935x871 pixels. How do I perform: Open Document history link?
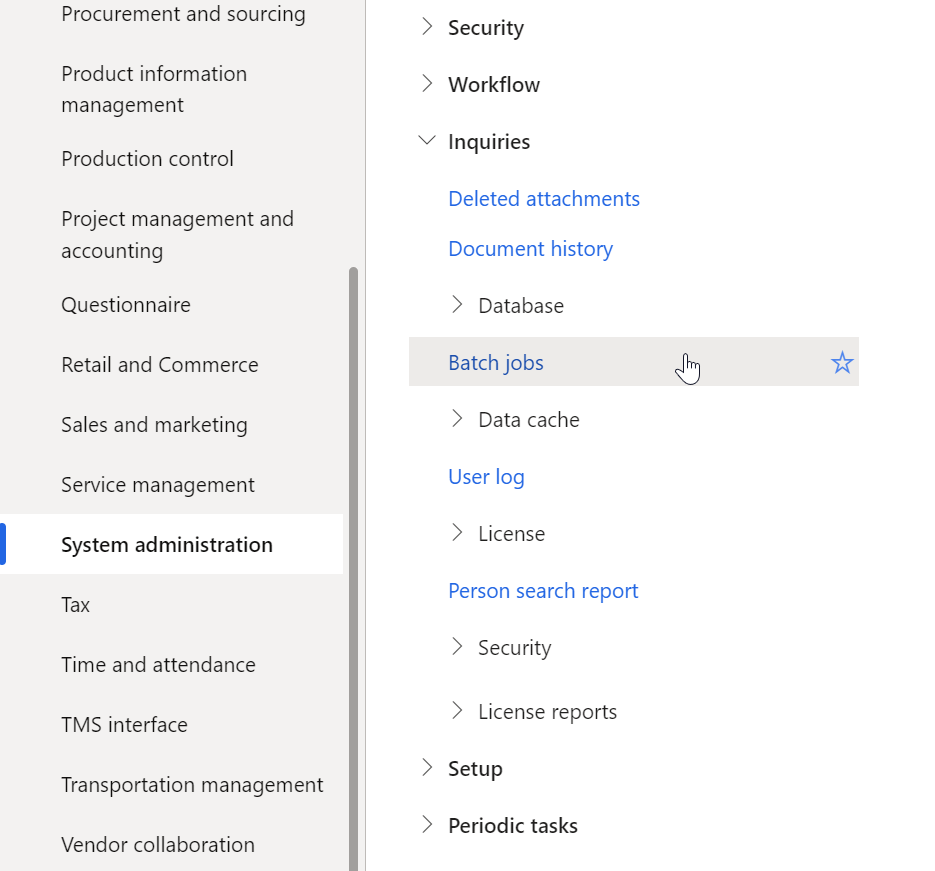coord(530,249)
